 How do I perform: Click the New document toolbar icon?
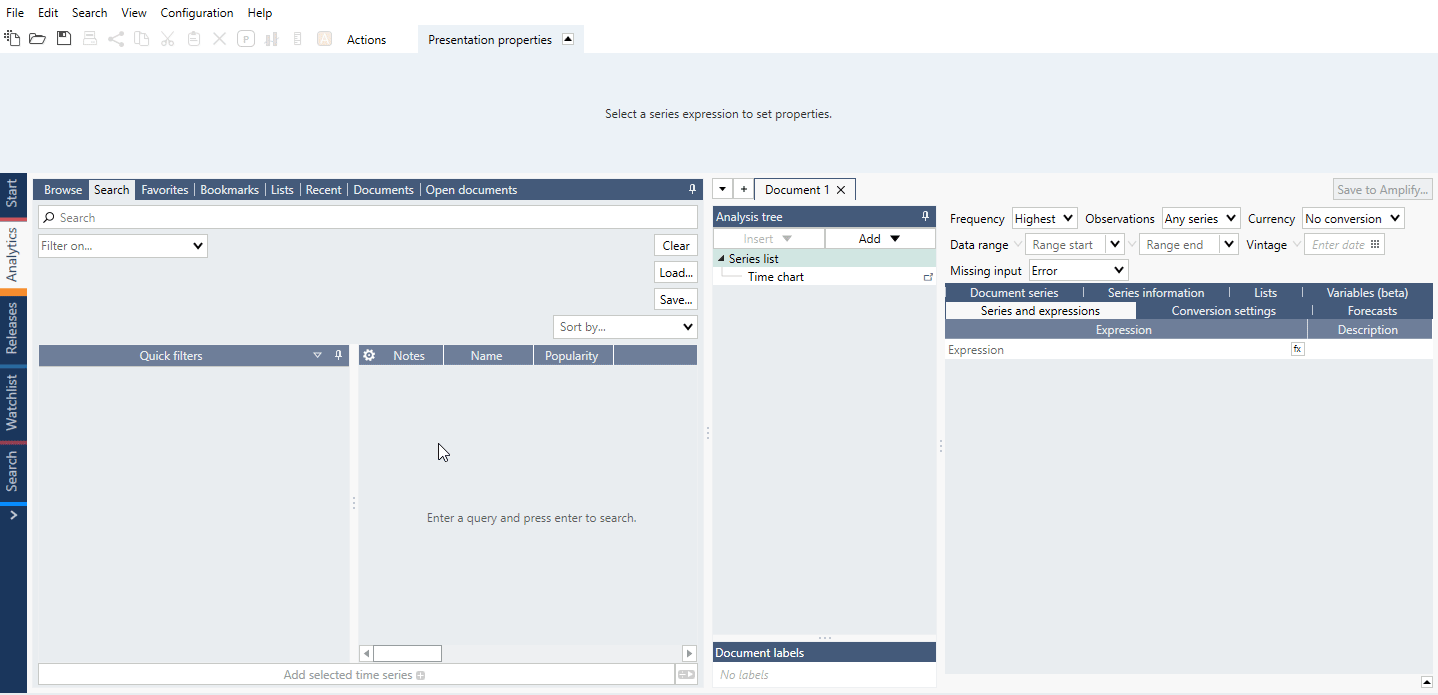(12, 39)
